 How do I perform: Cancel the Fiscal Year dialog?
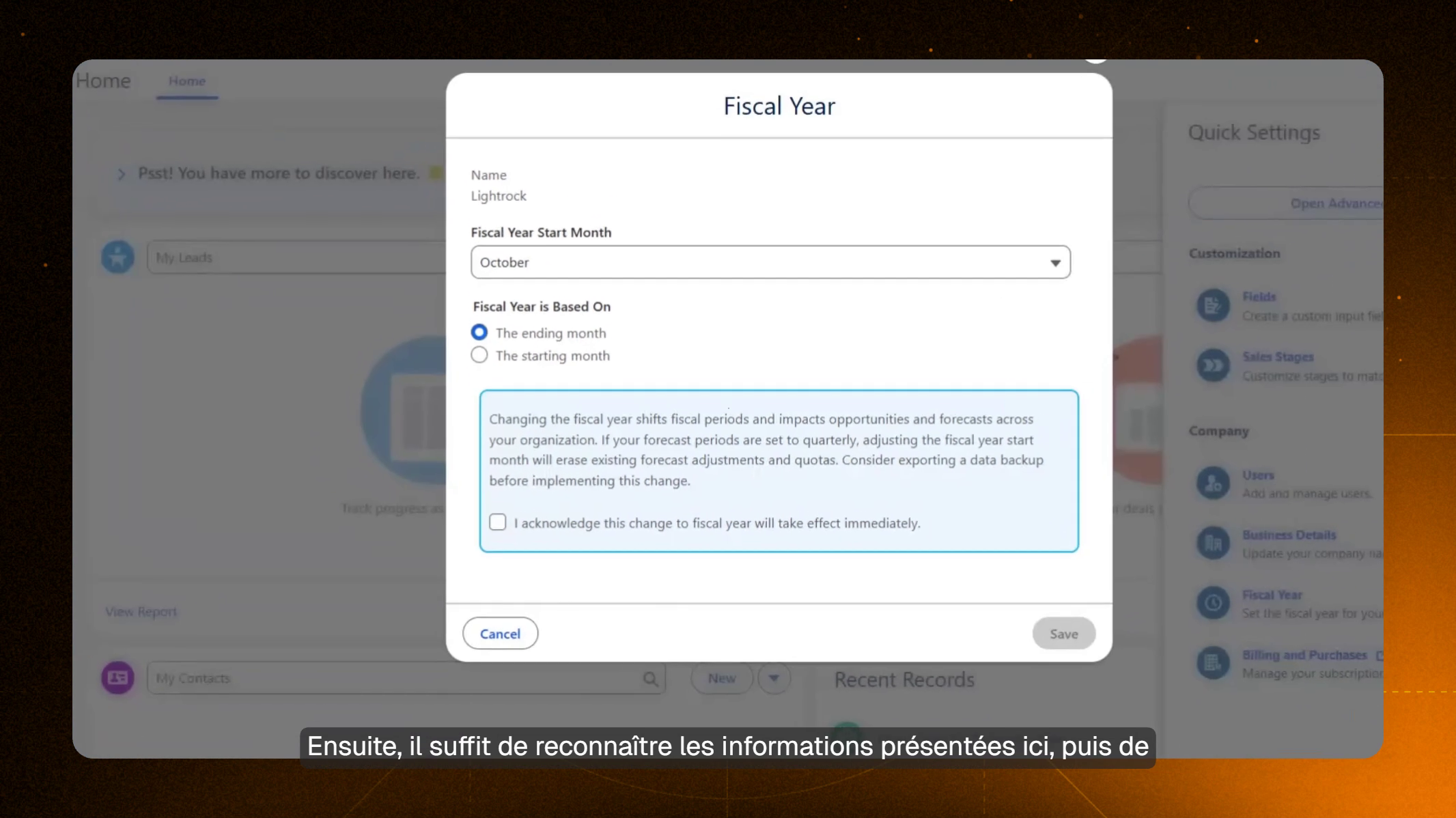click(500, 633)
